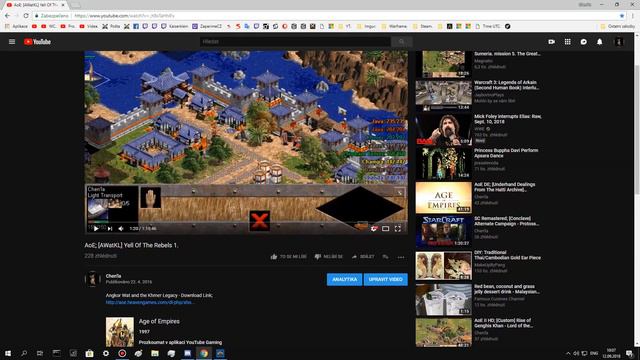
Task: Open Task View on the taskbar
Action: [x=40, y=353]
